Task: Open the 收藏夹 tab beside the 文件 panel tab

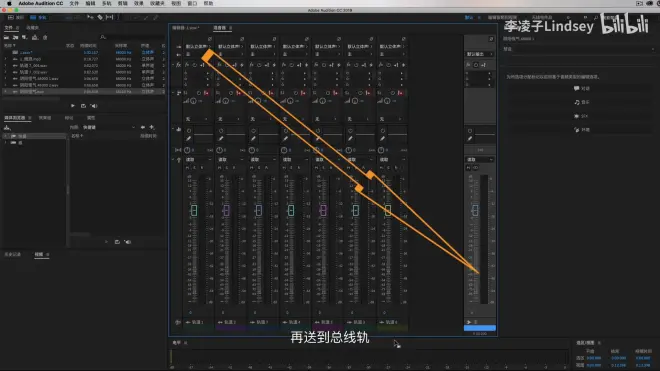Action: click(32, 28)
